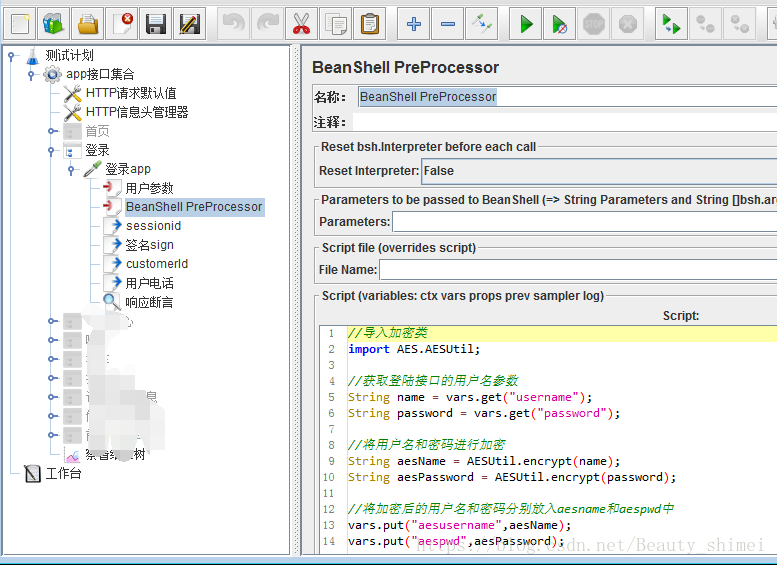Click the 注释 comment input field
Image resolution: width=777 pixels, height=565 pixels.
tap(565, 122)
